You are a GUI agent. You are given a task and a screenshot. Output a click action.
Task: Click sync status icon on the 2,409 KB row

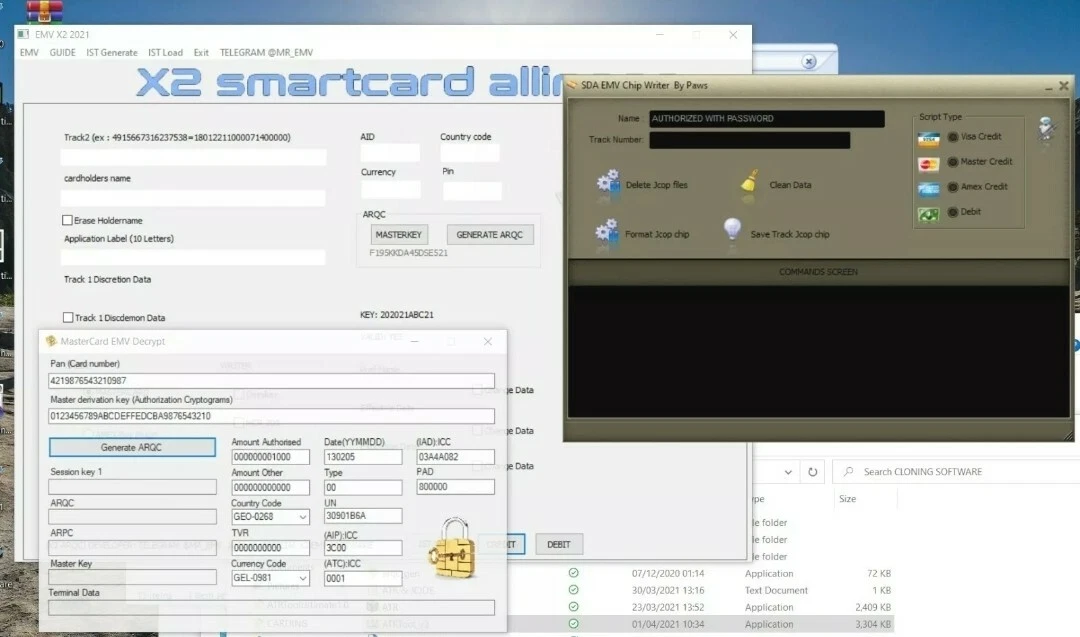[574, 607]
